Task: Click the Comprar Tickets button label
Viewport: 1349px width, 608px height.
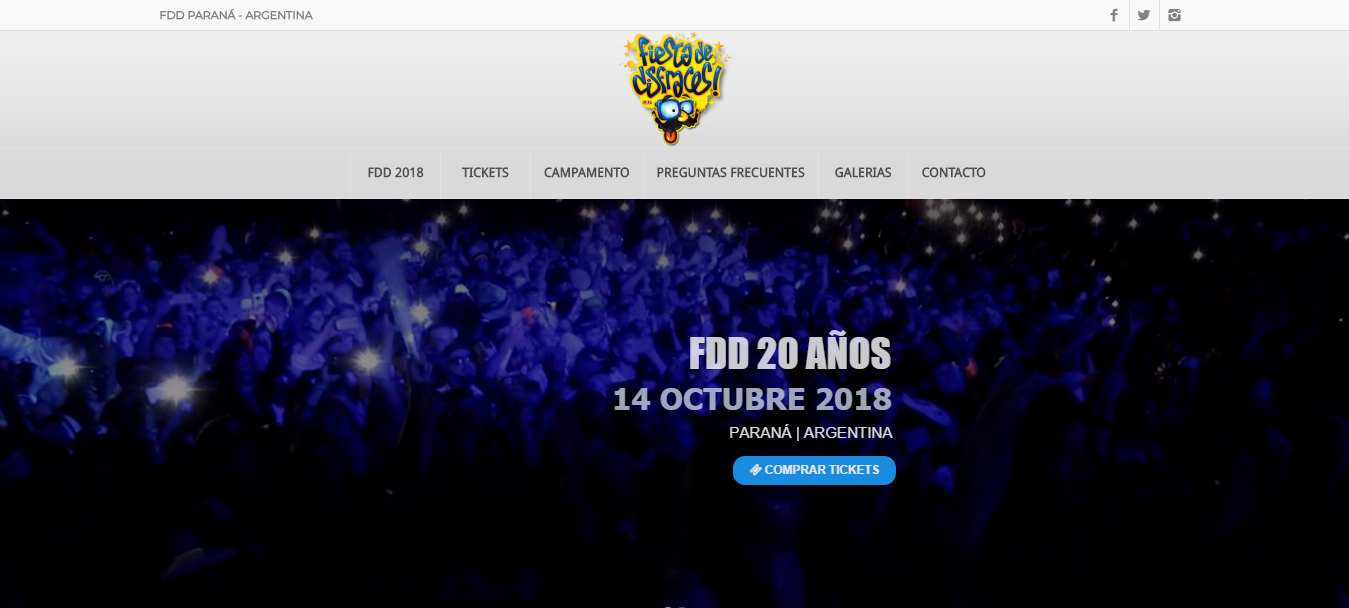Action: pyautogui.click(x=822, y=470)
